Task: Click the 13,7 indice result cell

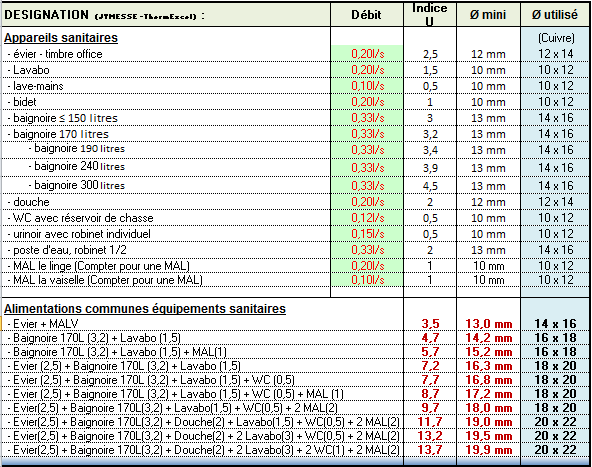Action: 430,450
